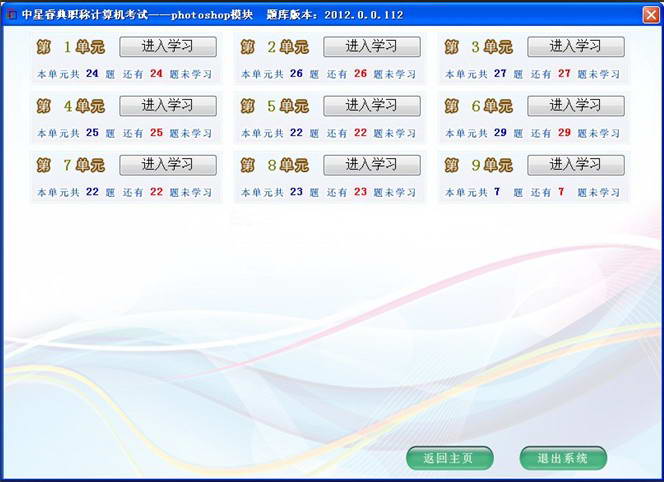This screenshot has width=664, height=482.
Task: Click the 第1单元 heading label
Action: click(71, 47)
